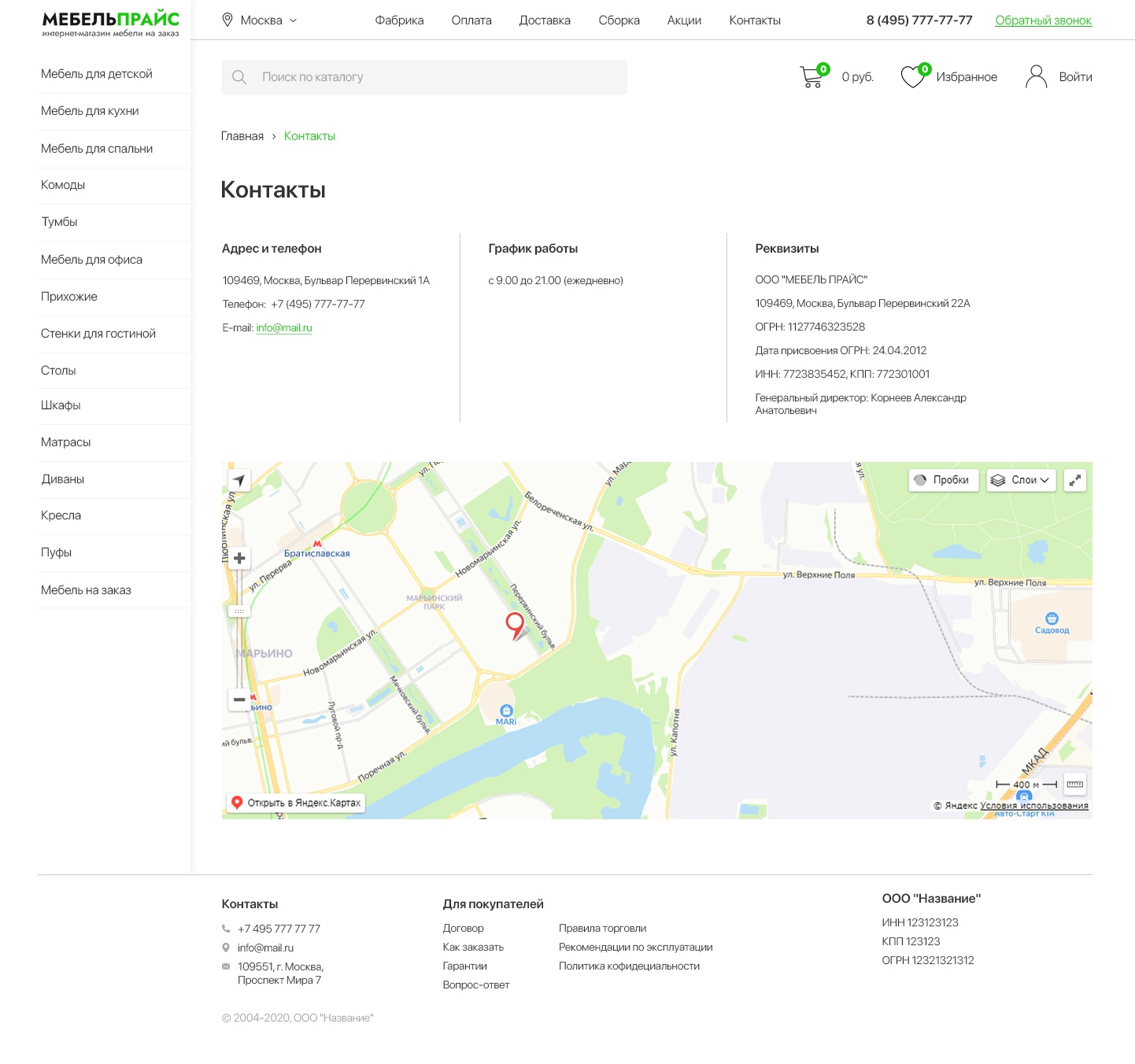This screenshot has height=1064, width=1135.
Task: Click footer address 109551, г. Москва
Action: click(280, 973)
